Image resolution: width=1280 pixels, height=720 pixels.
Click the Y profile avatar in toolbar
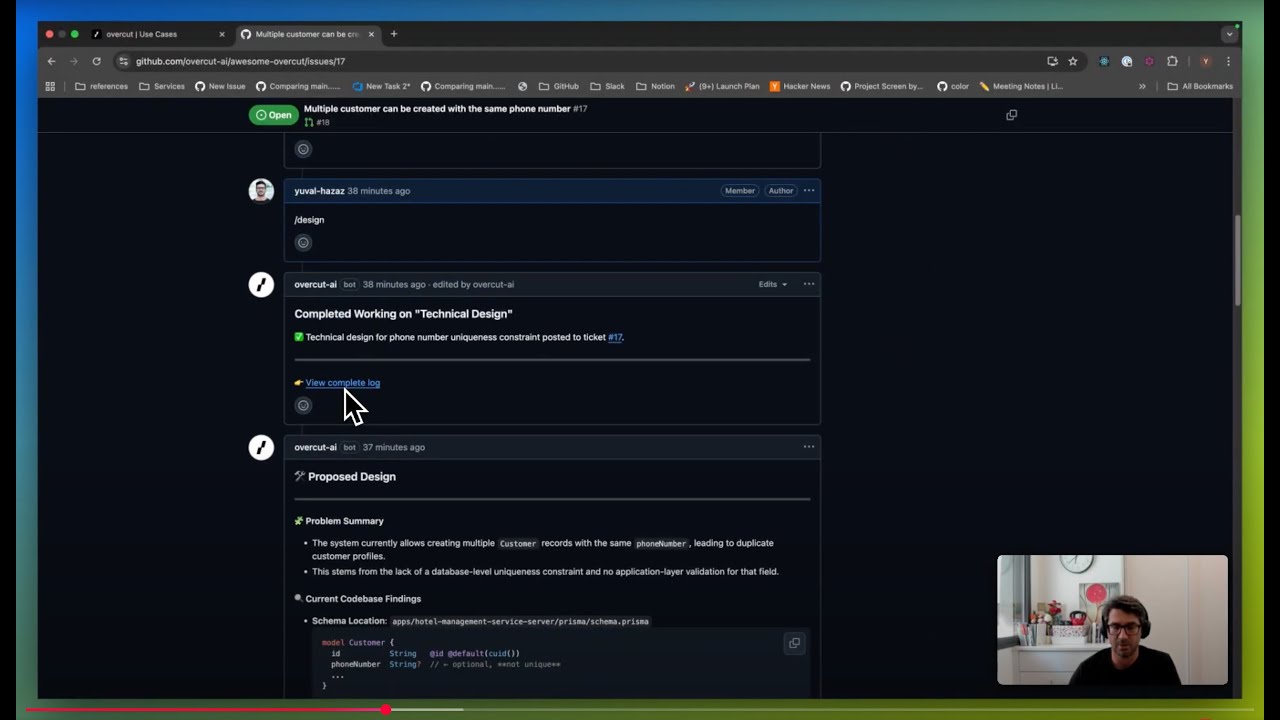pyautogui.click(x=1205, y=61)
